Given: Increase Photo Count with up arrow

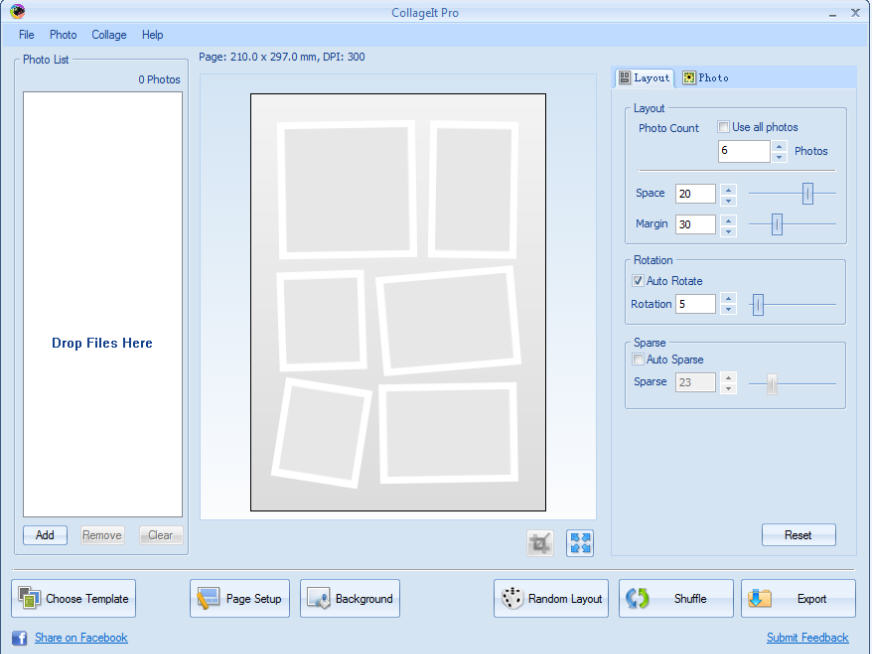Looking at the screenshot, I should [780, 146].
